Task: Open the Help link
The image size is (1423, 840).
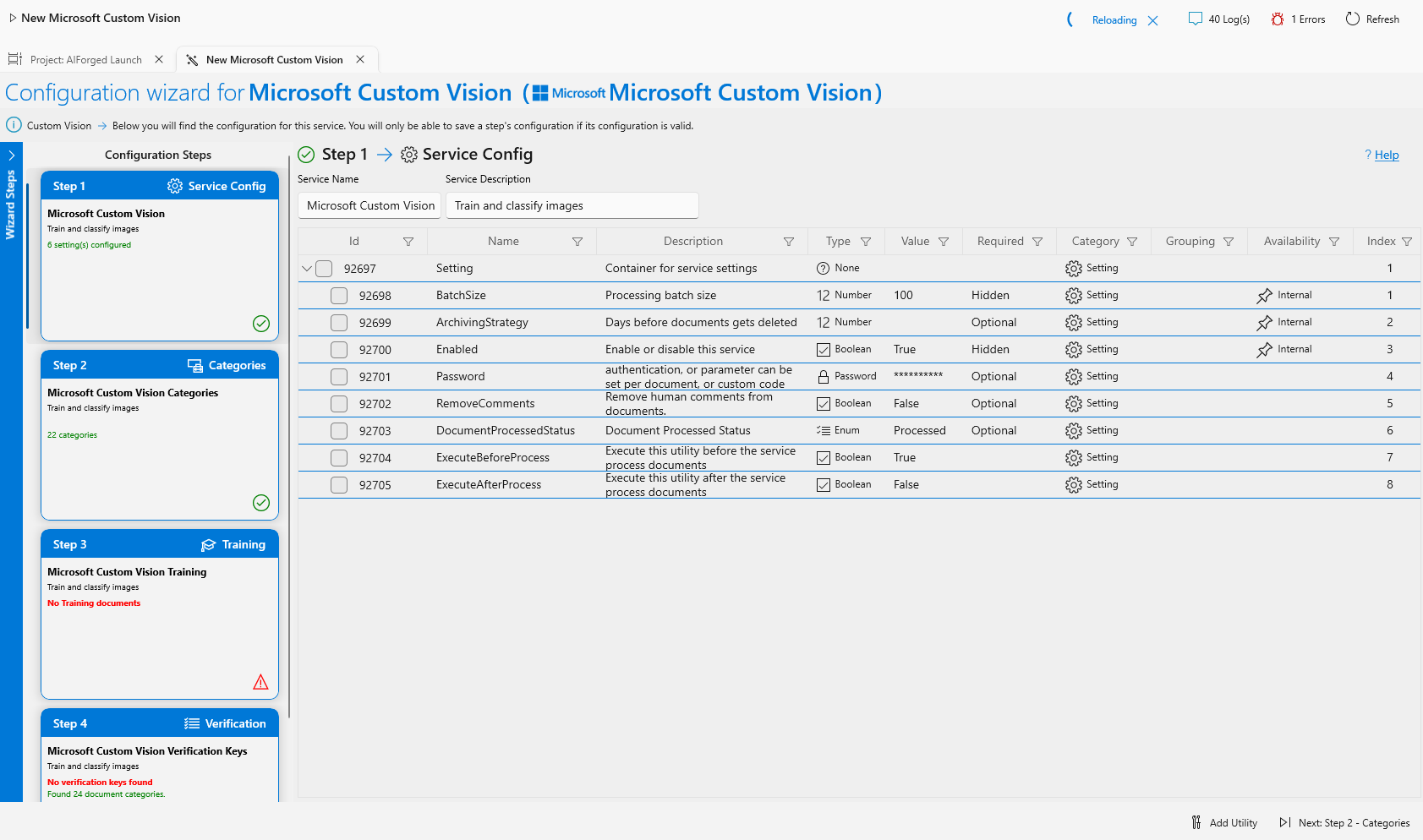Action: point(1387,155)
